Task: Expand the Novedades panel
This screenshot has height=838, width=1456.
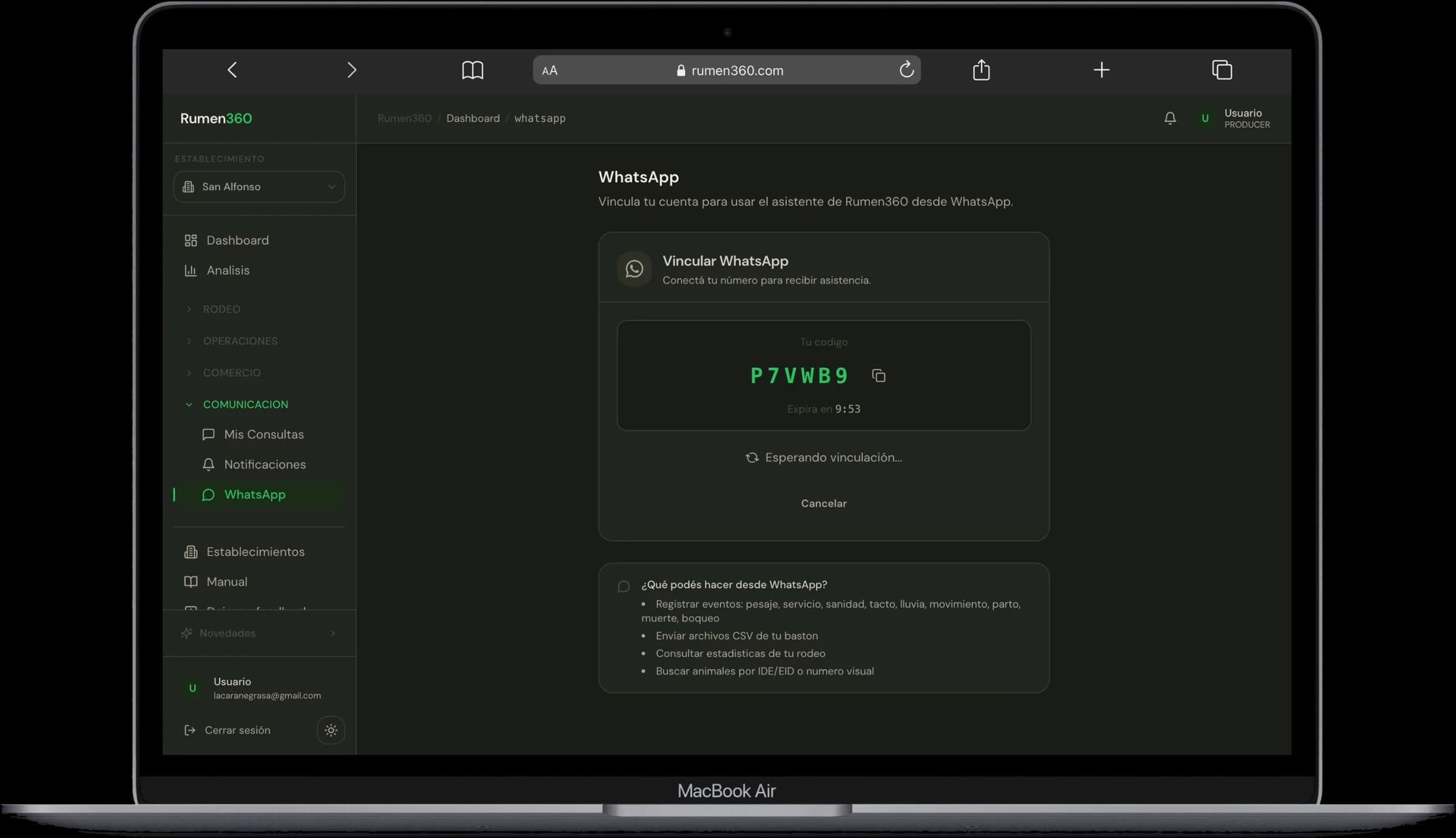Action: pyautogui.click(x=259, y=633)
